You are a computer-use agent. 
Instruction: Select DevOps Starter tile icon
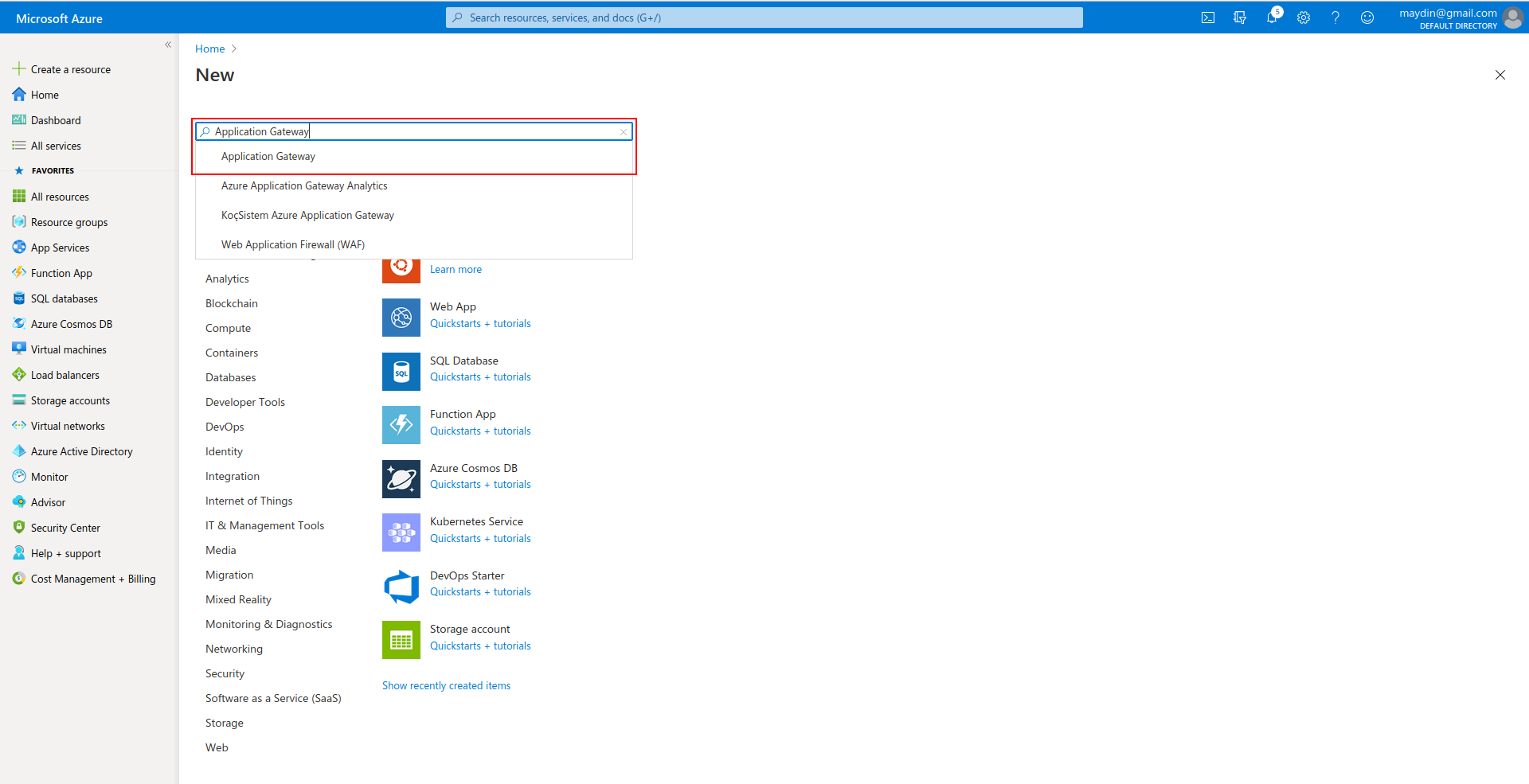401,587
